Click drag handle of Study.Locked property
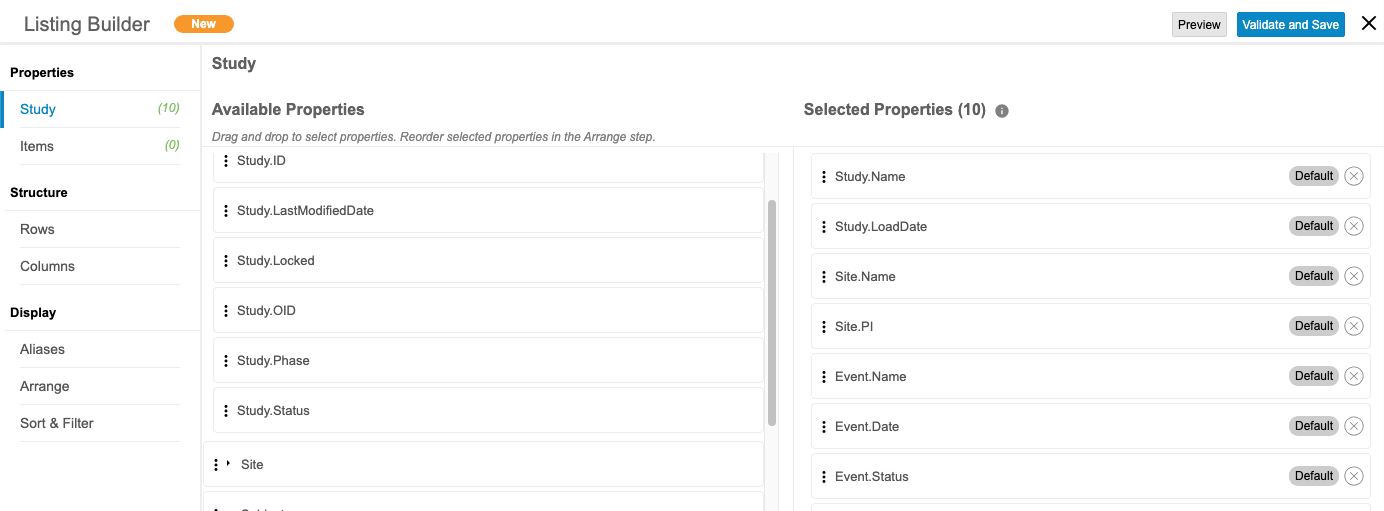Screen dimensions: 1384x511 pyautogui.click(x=226, y=261)
